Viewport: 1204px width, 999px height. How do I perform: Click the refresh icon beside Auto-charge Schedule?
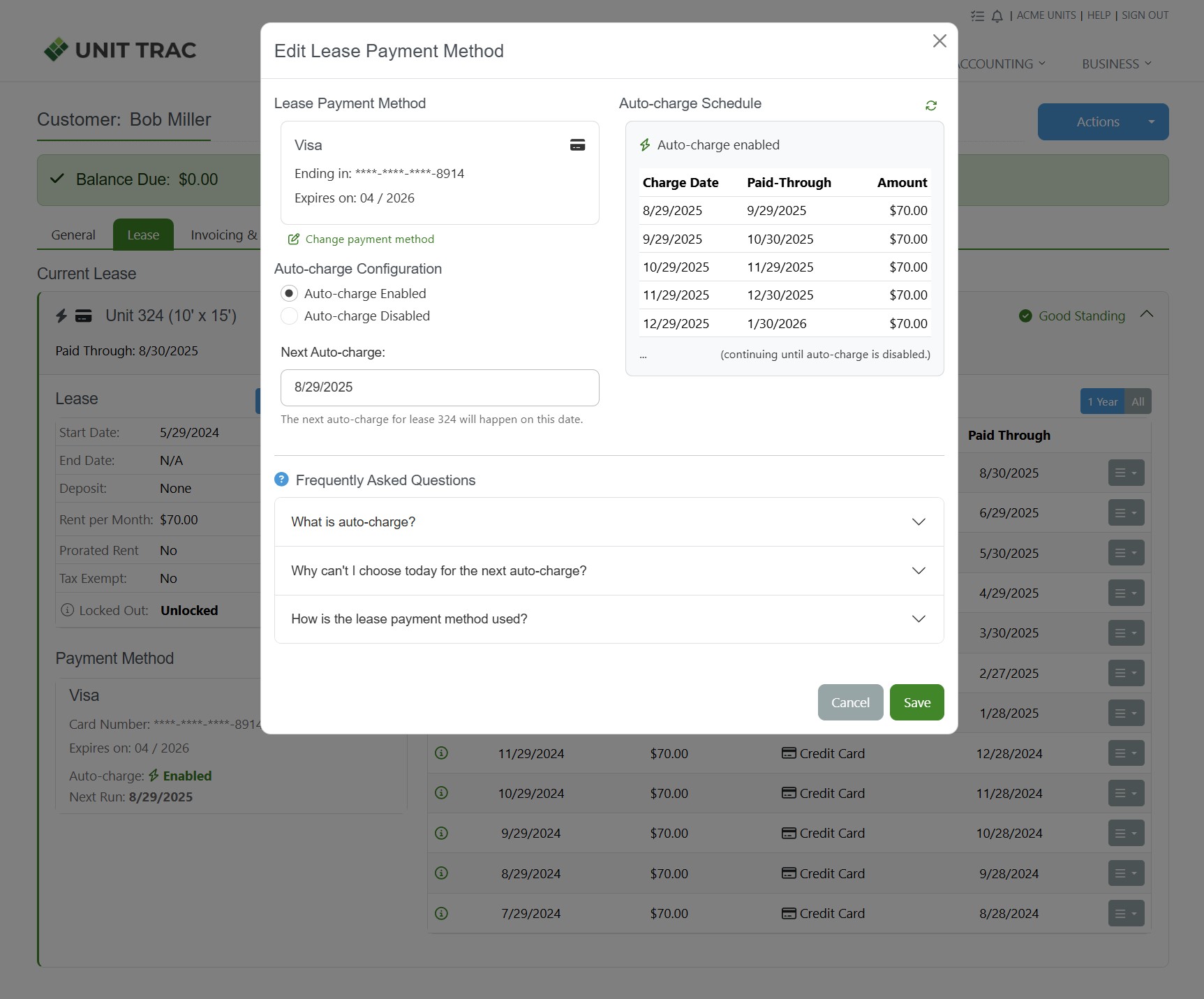[931, 105]
